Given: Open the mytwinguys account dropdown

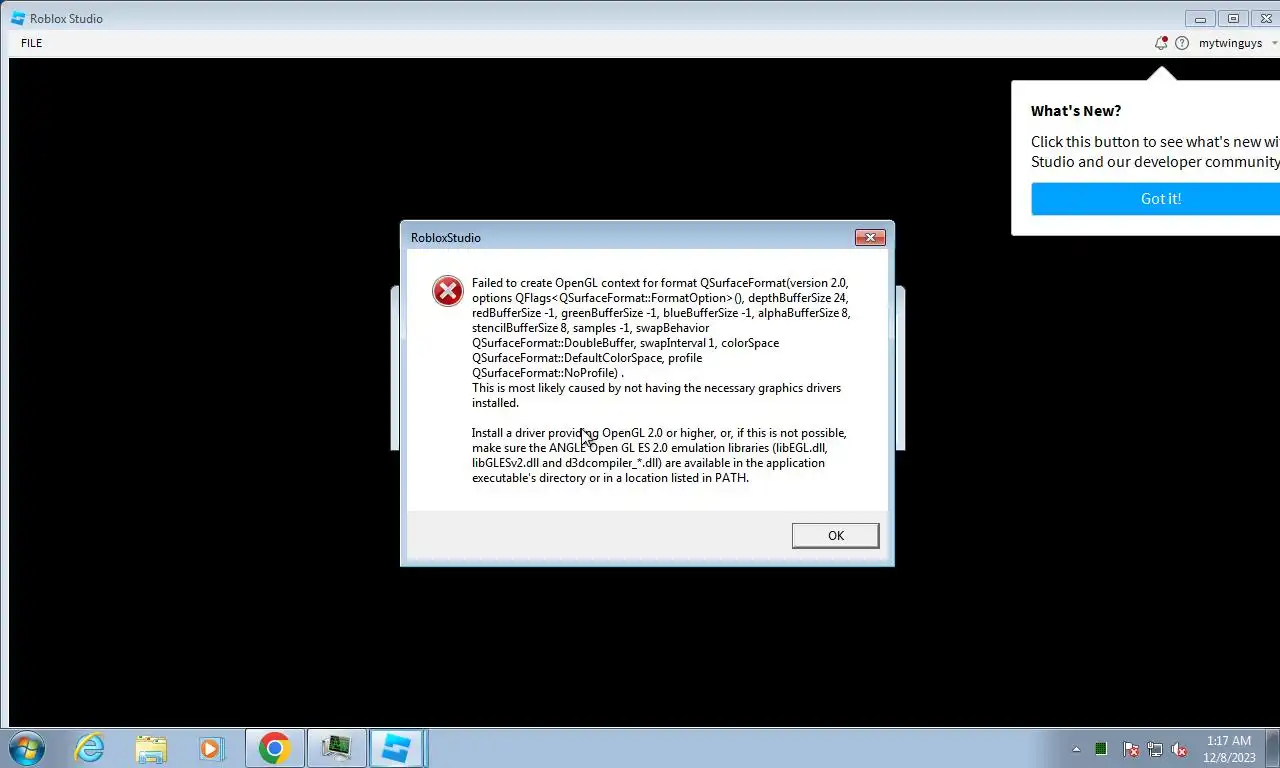Looking at the screenshot, I should [x=1238, y=43].
